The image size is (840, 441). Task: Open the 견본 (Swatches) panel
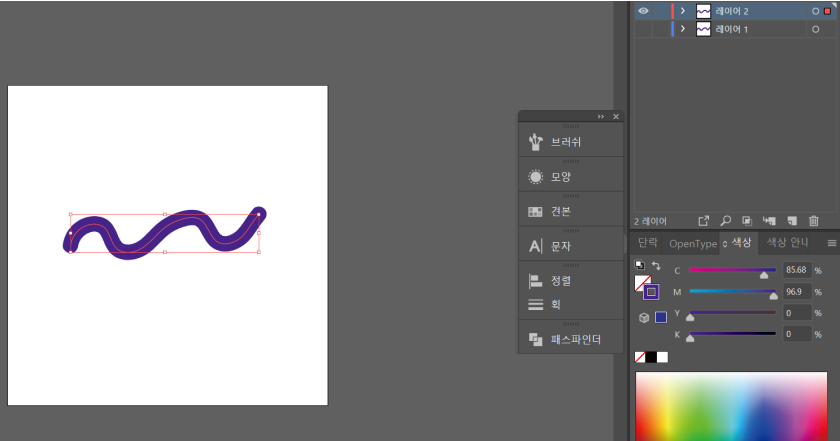click(560, 212)
